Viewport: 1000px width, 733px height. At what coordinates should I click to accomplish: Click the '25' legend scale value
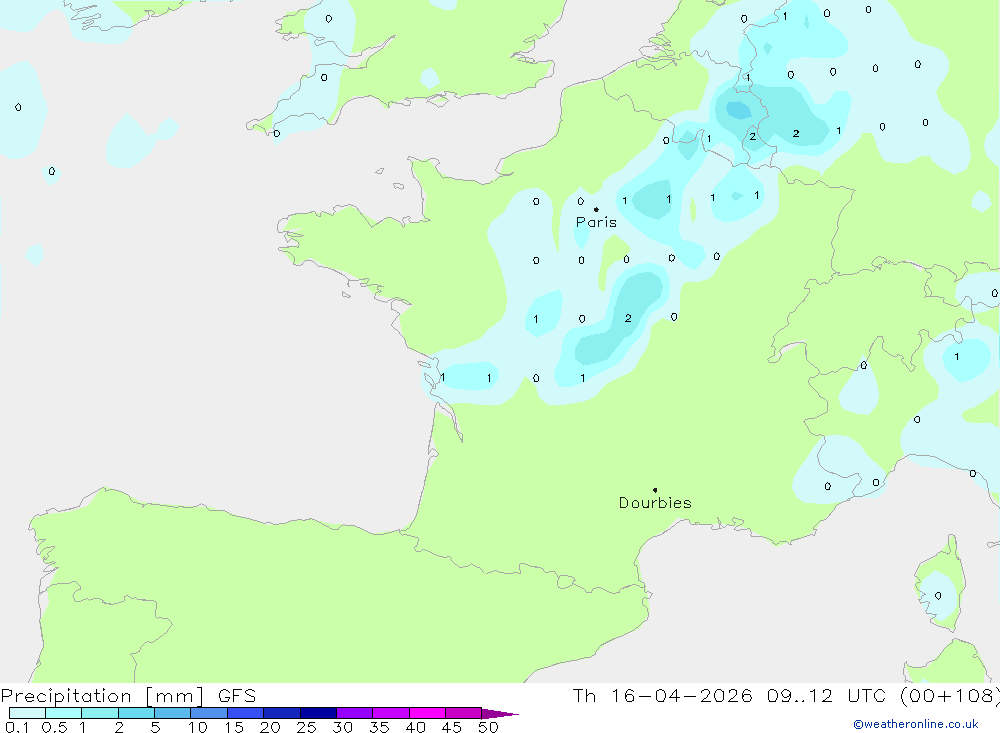coord(307,727)
